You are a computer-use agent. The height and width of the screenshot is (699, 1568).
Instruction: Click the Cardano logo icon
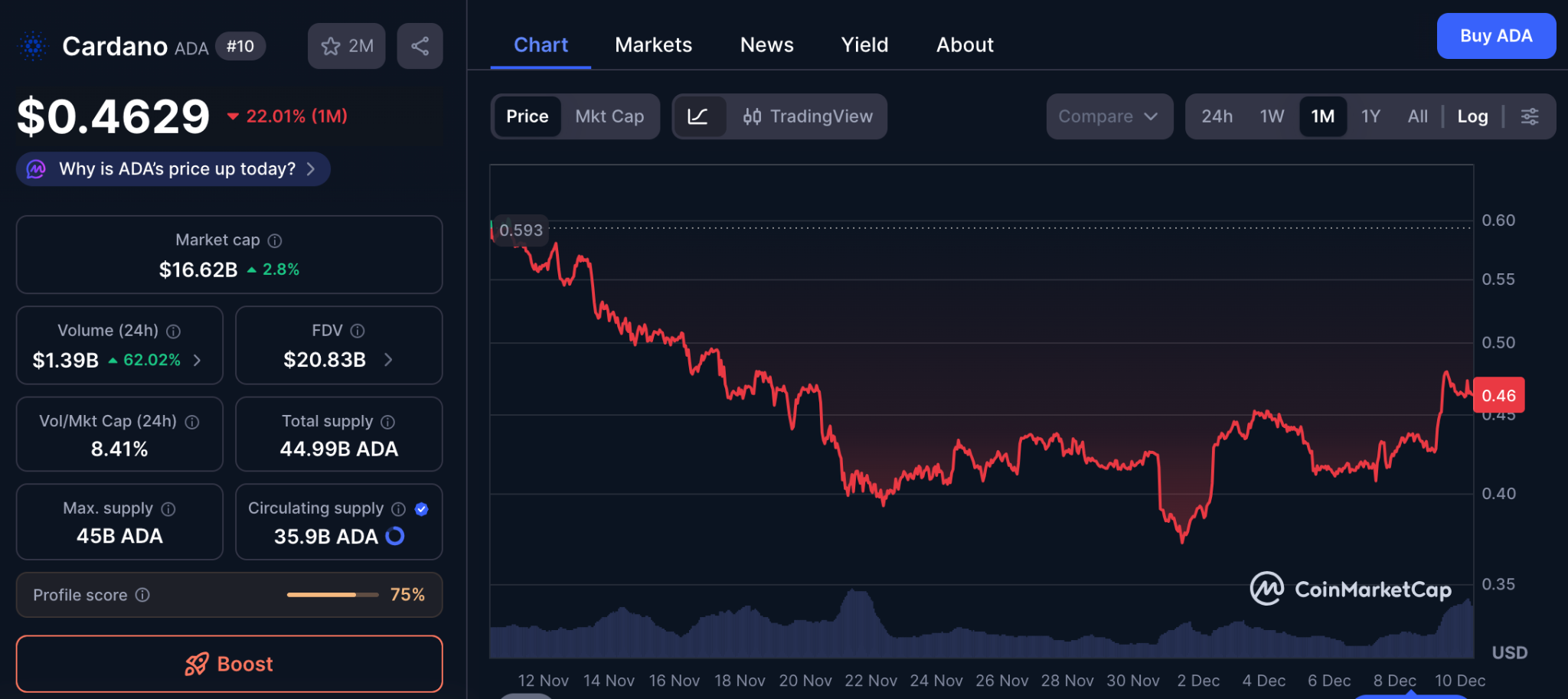[x=34, y=46]
